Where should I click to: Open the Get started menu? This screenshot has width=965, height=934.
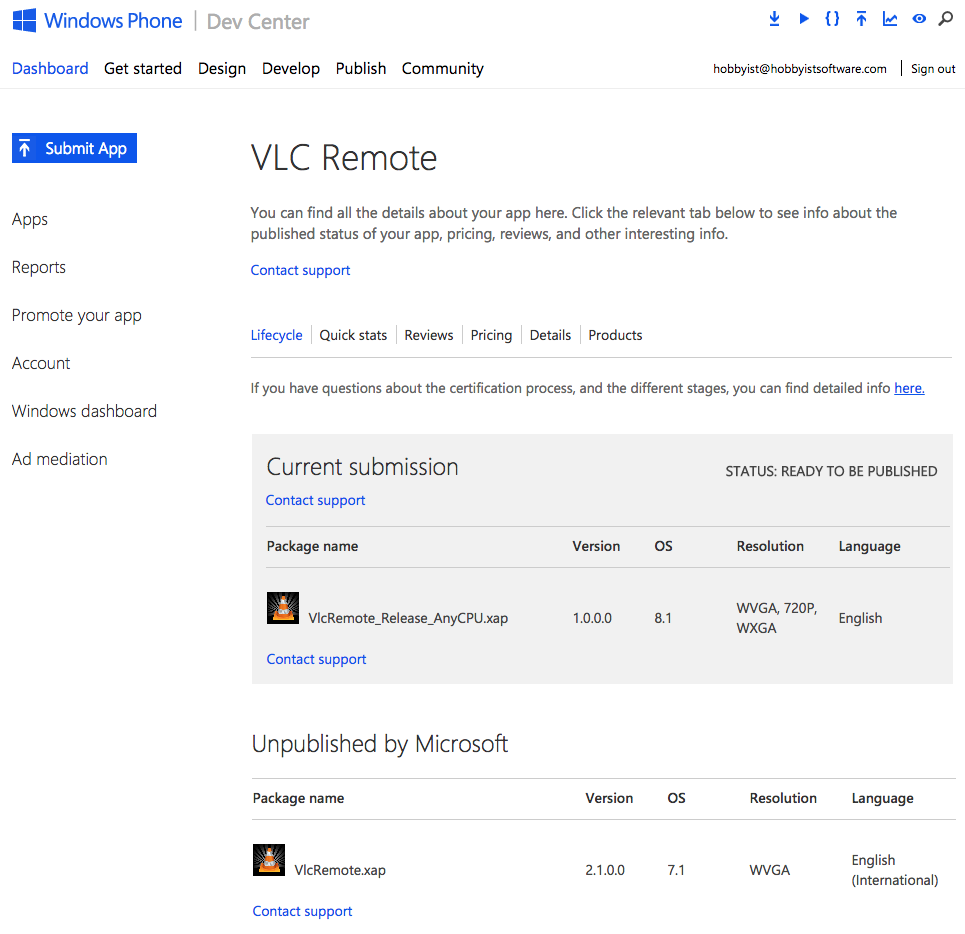point(143,68)
